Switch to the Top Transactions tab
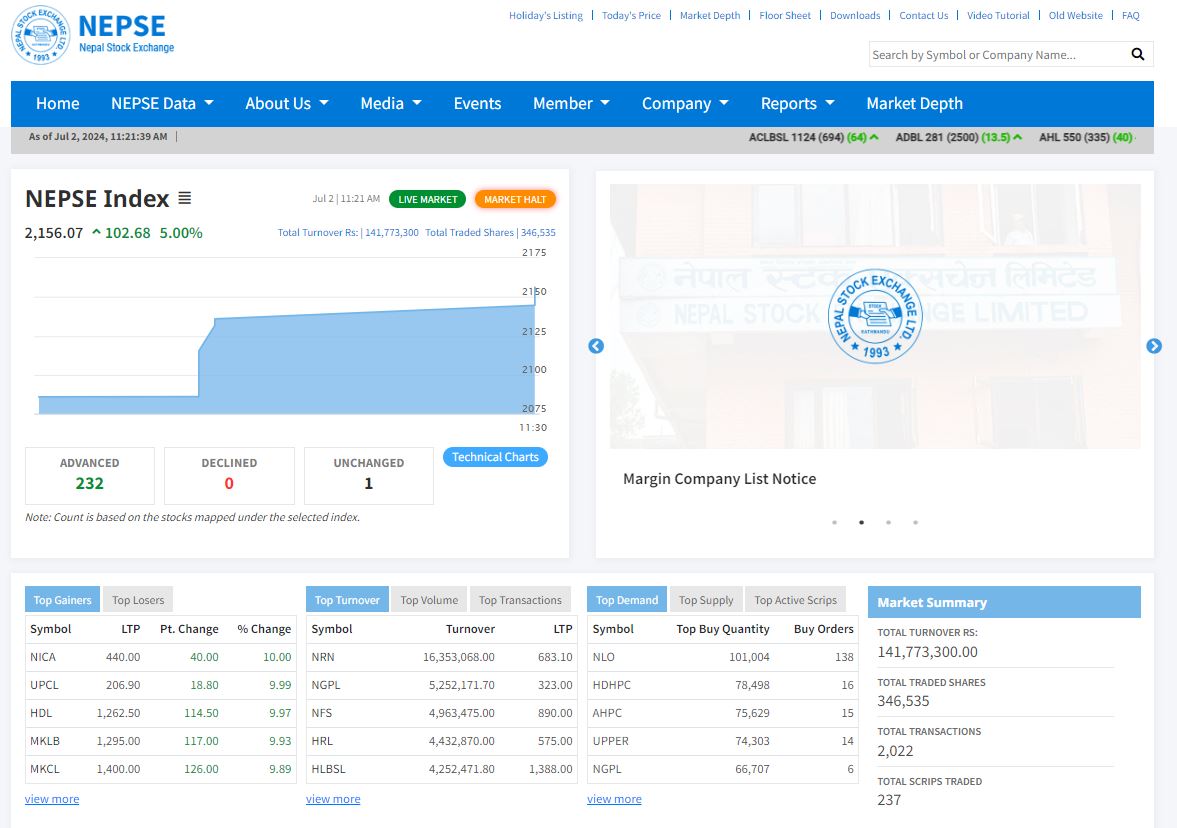 coord(520,600)
